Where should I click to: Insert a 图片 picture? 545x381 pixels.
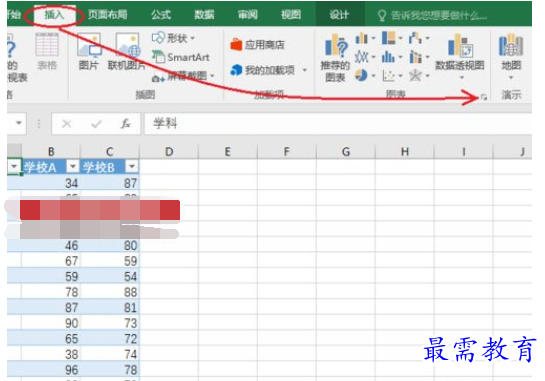[89, 51]
